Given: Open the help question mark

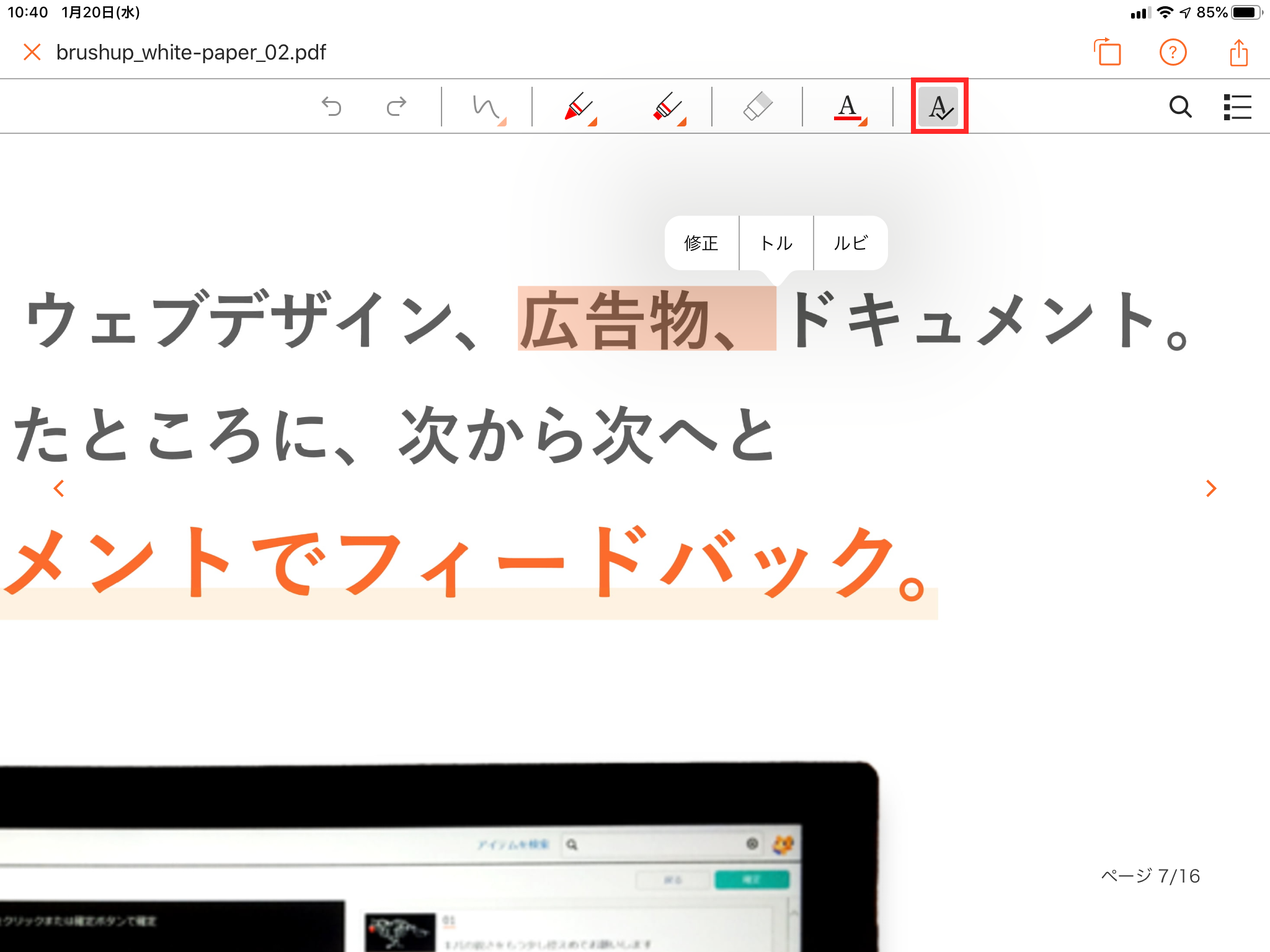Looking at the screenshot, I should point(1173,53).
